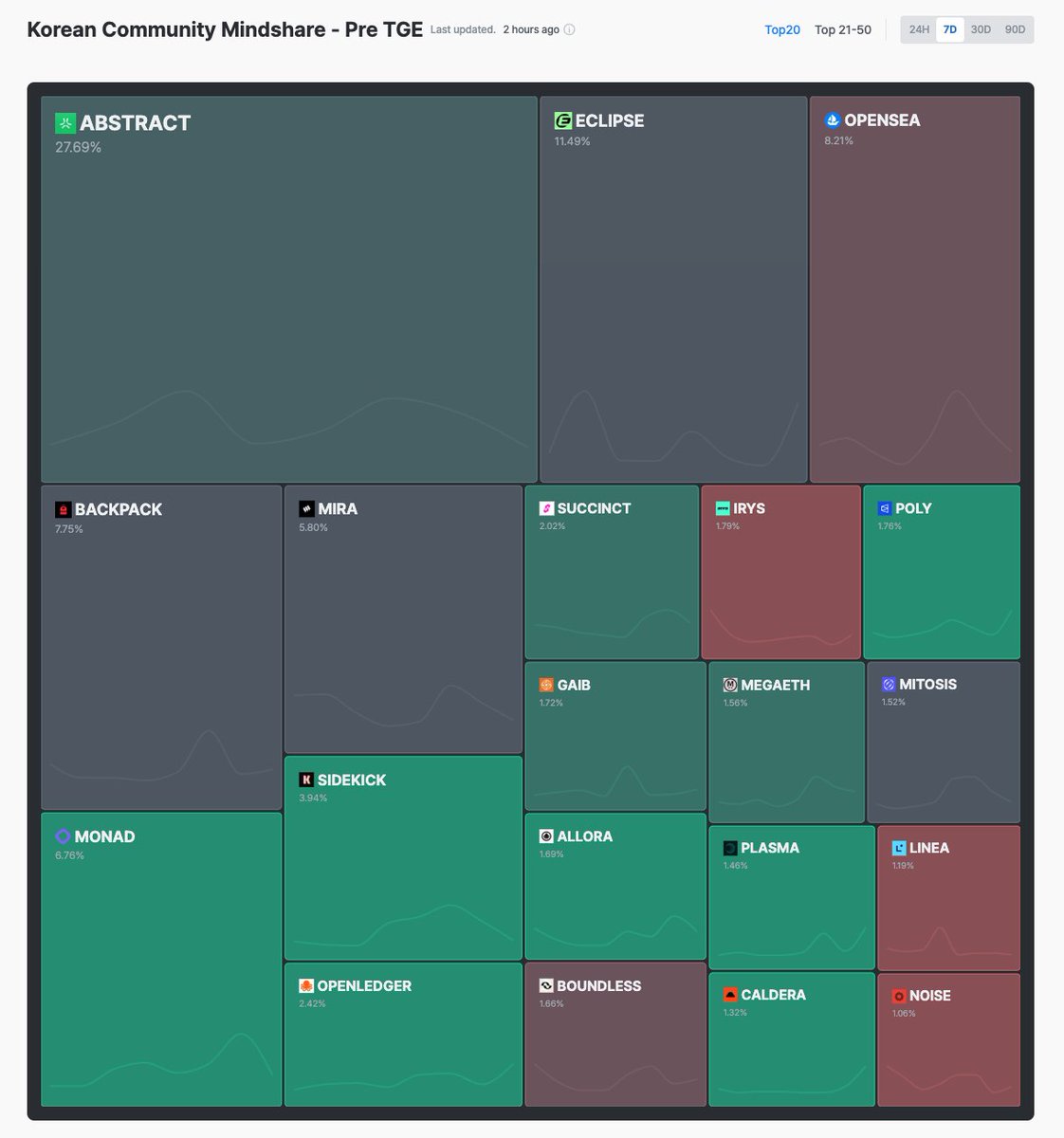Click the Monad logo icon
Viewport: 1064px width, 1138px height.
[64, 836]
